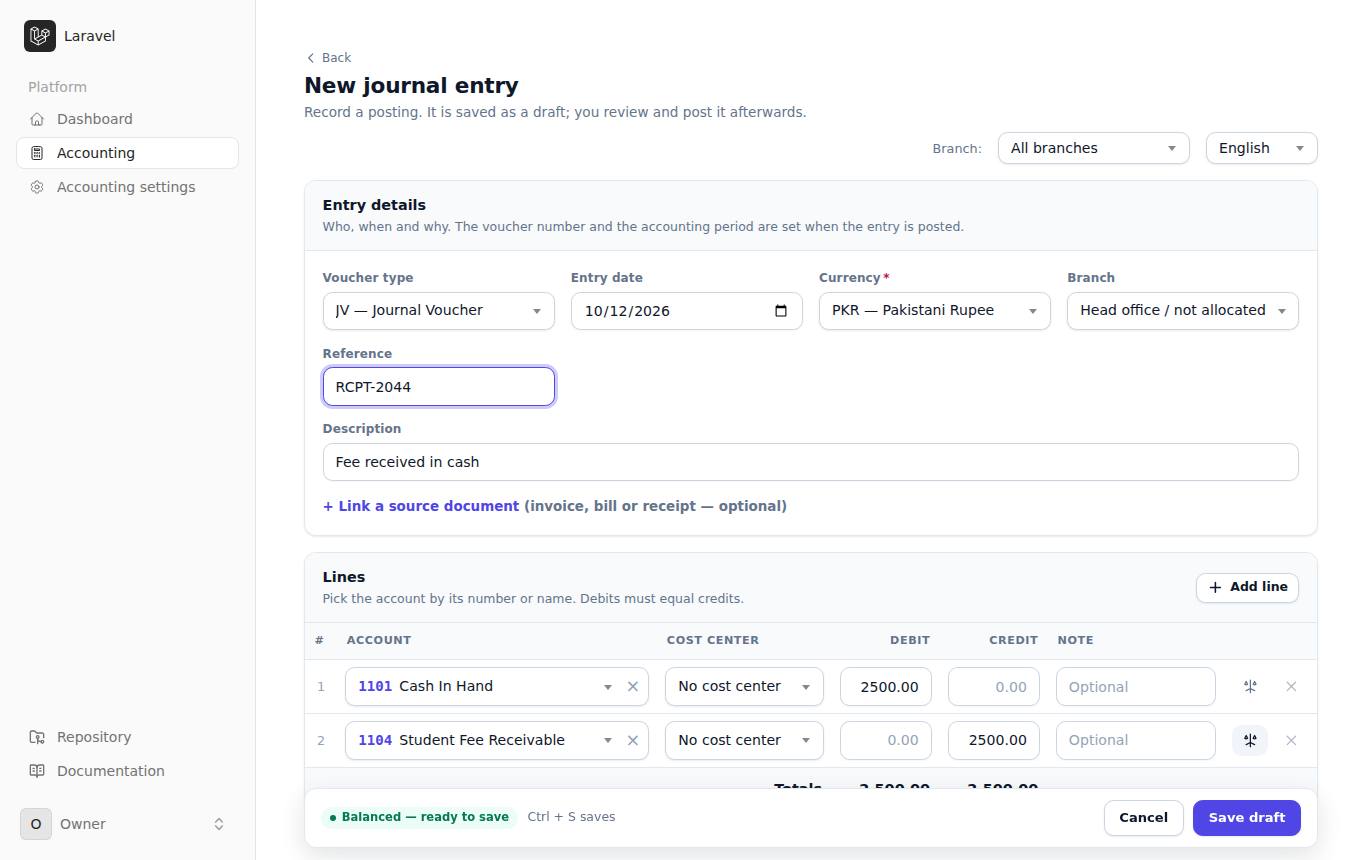The height and width of the screenshot is (860, 1366).
Task: Open the Repository link in sidebar
Action: 127,737
